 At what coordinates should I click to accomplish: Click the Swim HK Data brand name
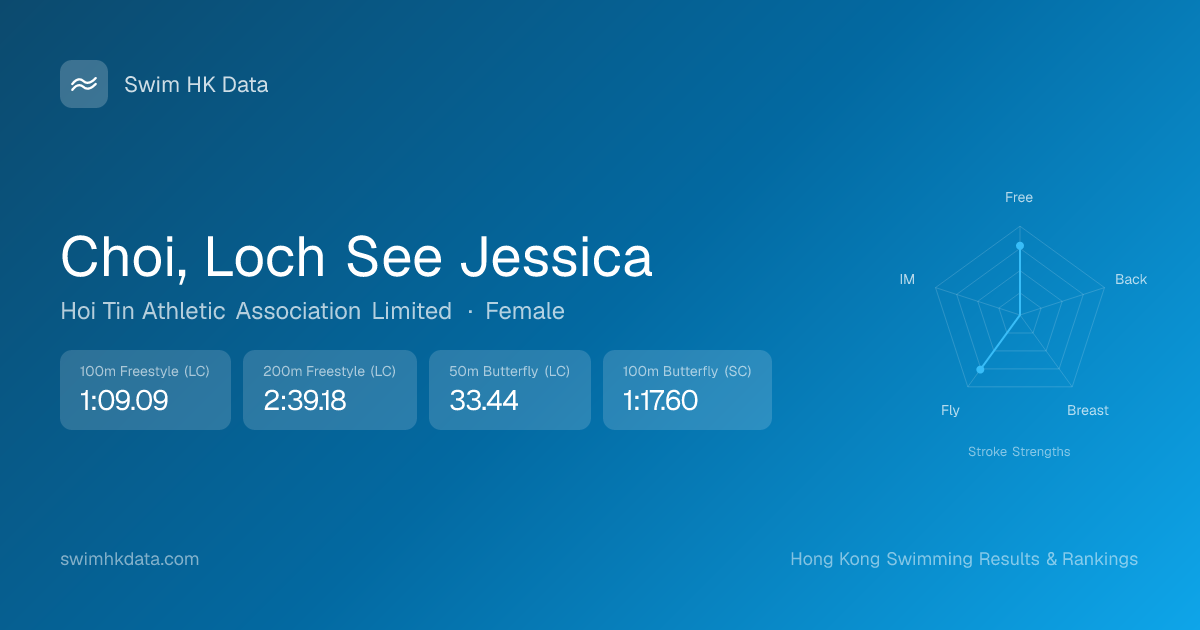pos(196,85)
